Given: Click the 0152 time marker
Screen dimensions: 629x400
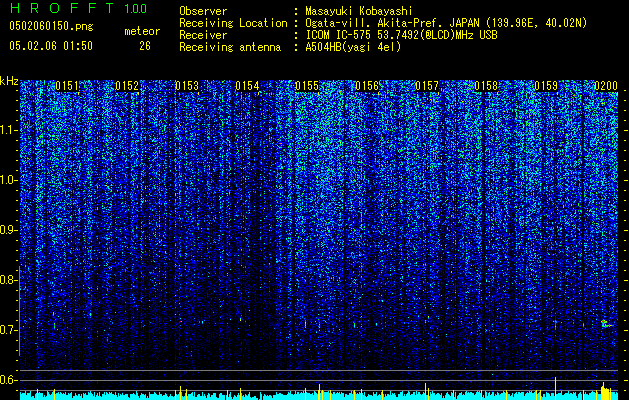Looking at the screenshot, I should [127, 86].
